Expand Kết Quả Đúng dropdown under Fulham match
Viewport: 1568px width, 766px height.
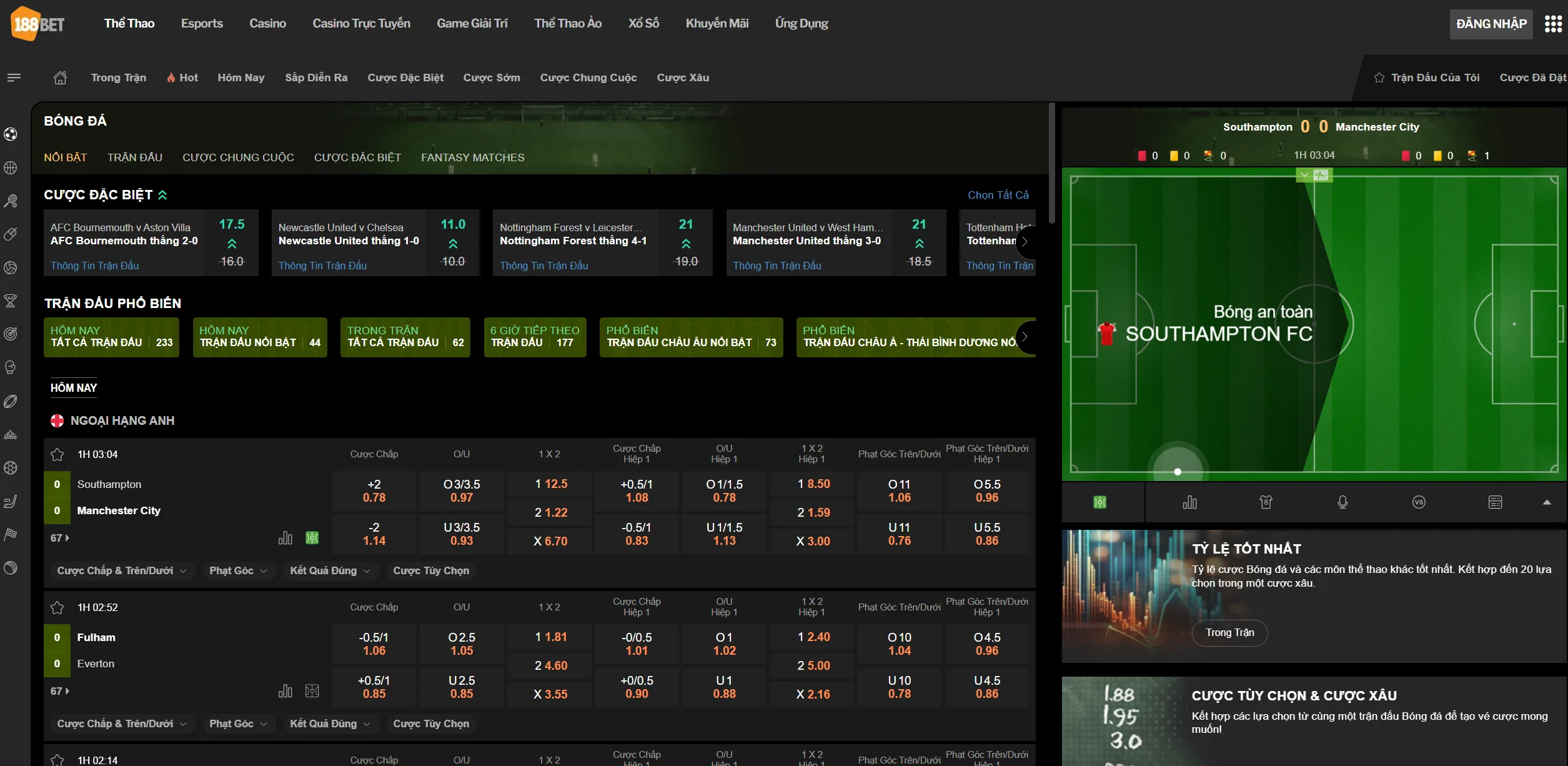coord(330,724)
